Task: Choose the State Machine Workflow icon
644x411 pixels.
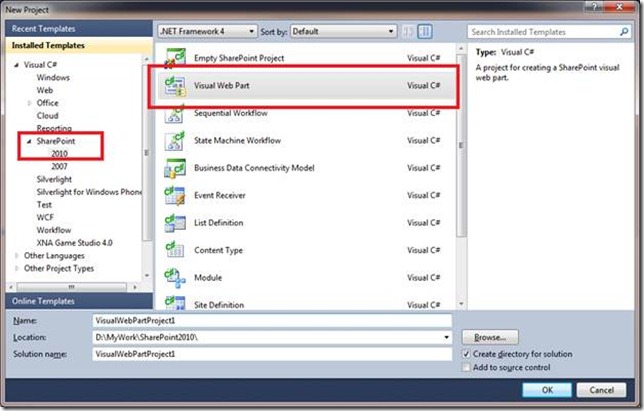Action: click(176, 141)
